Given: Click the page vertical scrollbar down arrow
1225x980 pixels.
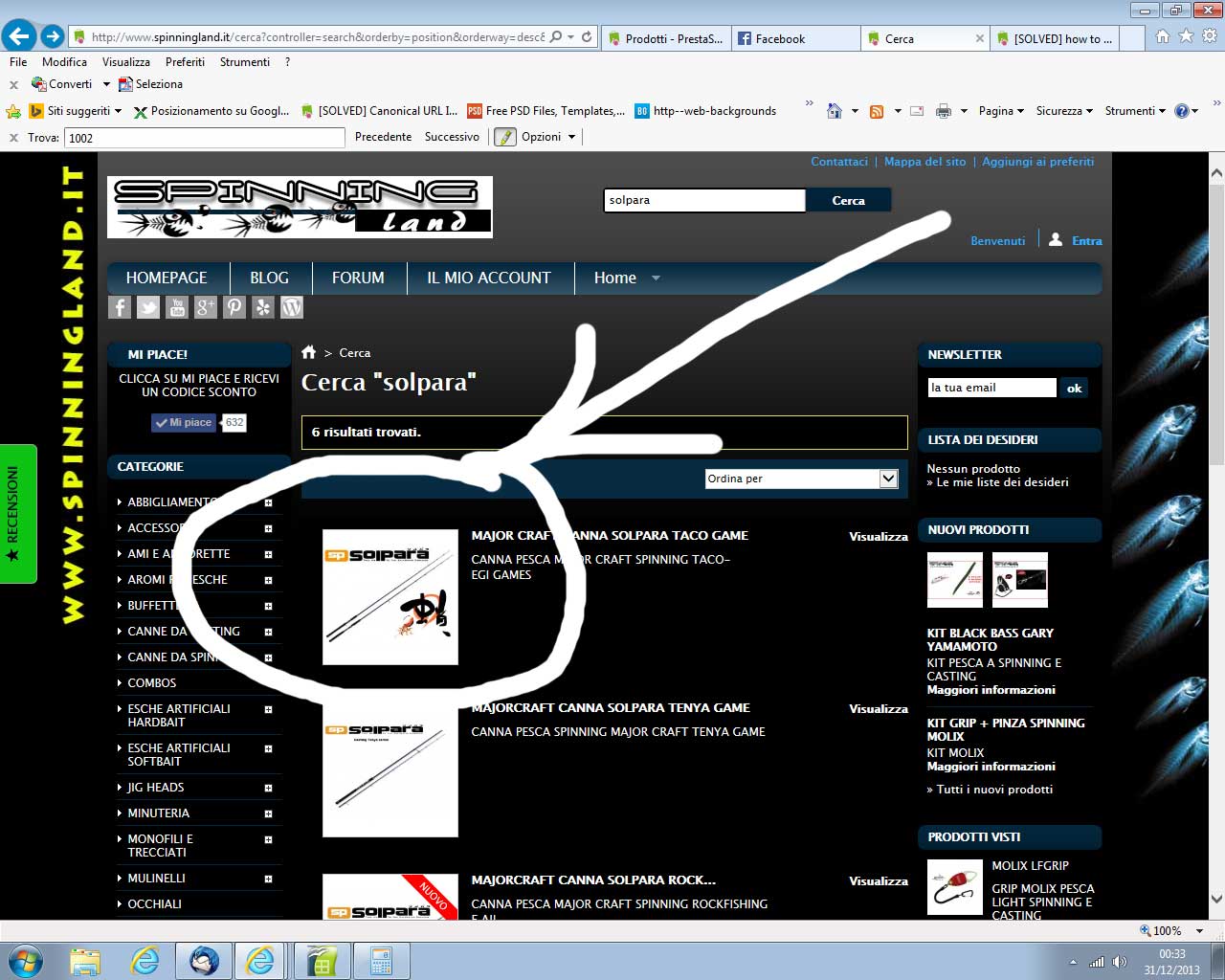Looking at the screenshot, I should pos(1216,899).
